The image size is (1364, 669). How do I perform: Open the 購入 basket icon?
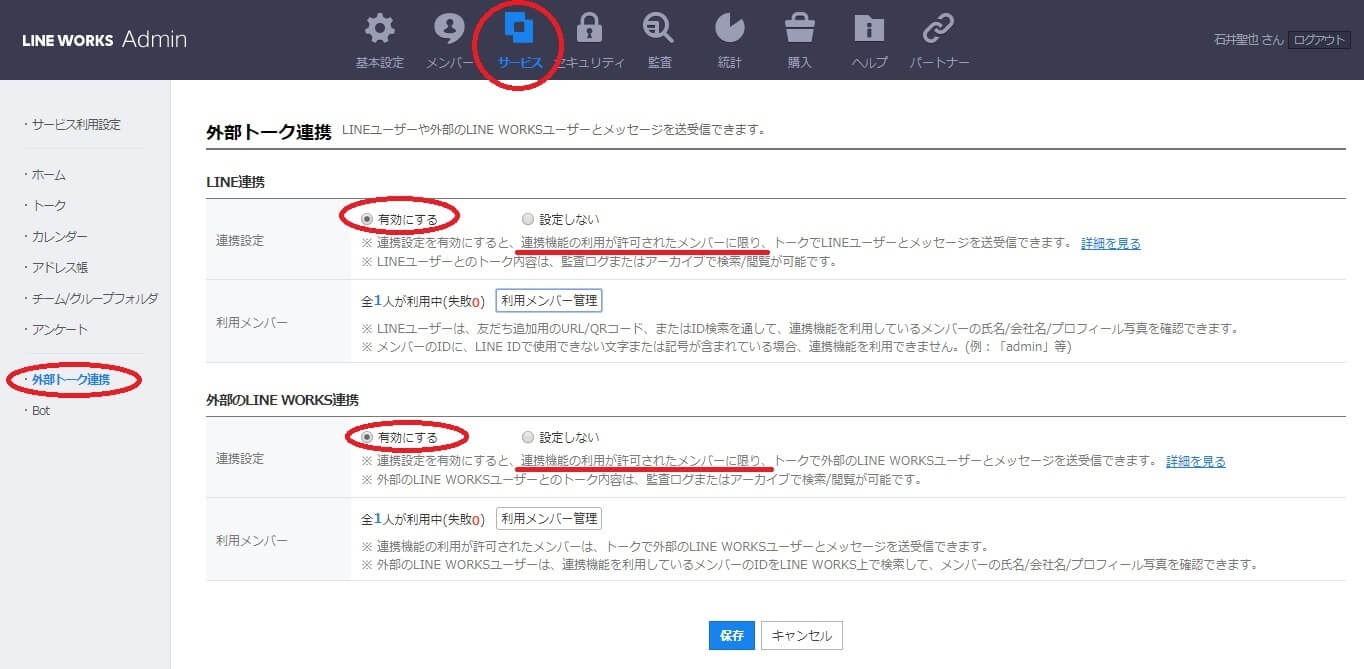(799, 30)
